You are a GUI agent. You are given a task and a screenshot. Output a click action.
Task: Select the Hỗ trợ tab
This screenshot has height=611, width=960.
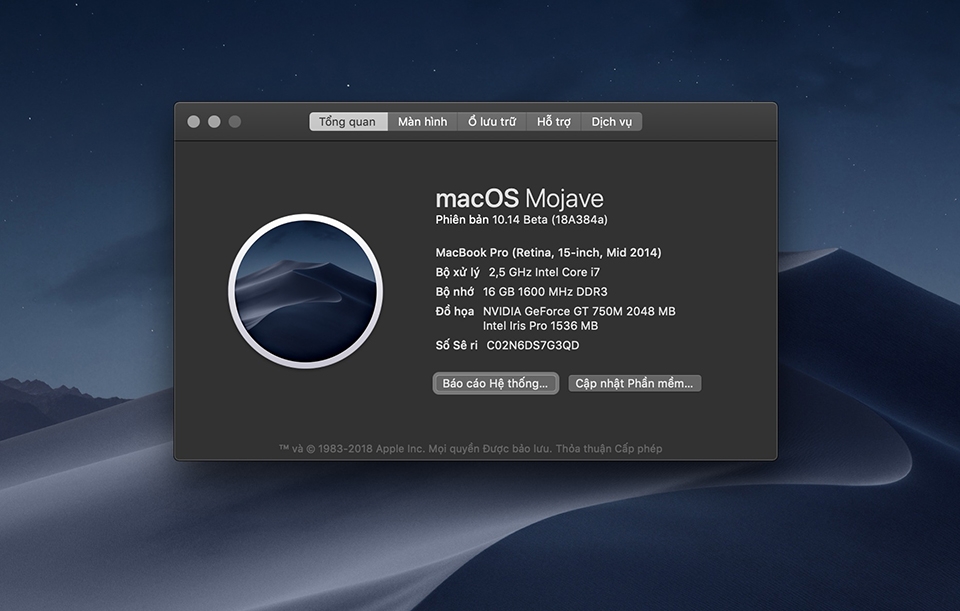[554, 122]
